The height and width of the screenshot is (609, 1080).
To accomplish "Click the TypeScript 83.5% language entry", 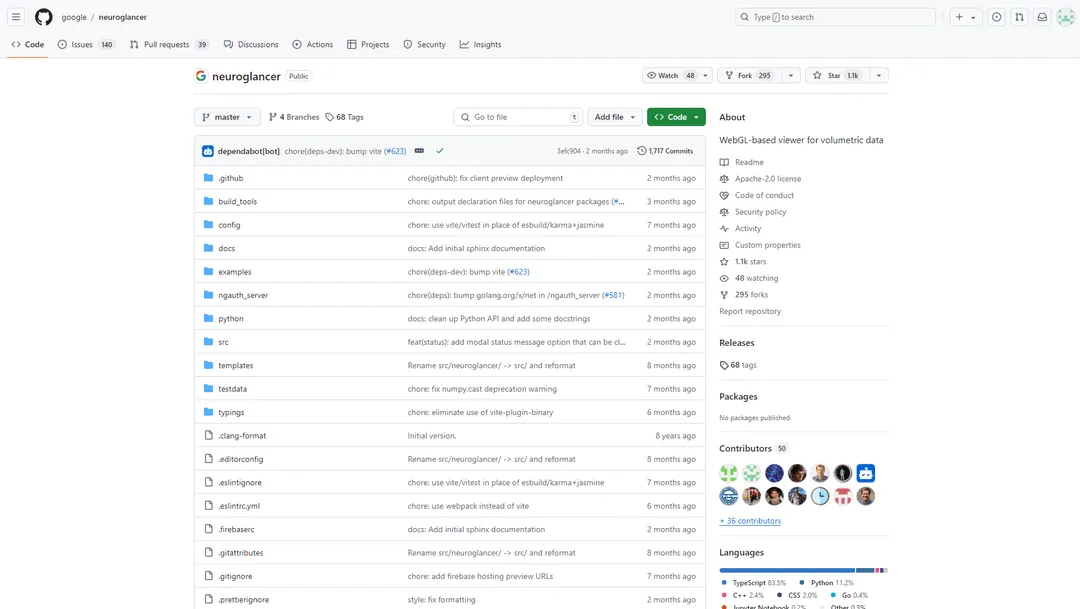I will (754, 583).
